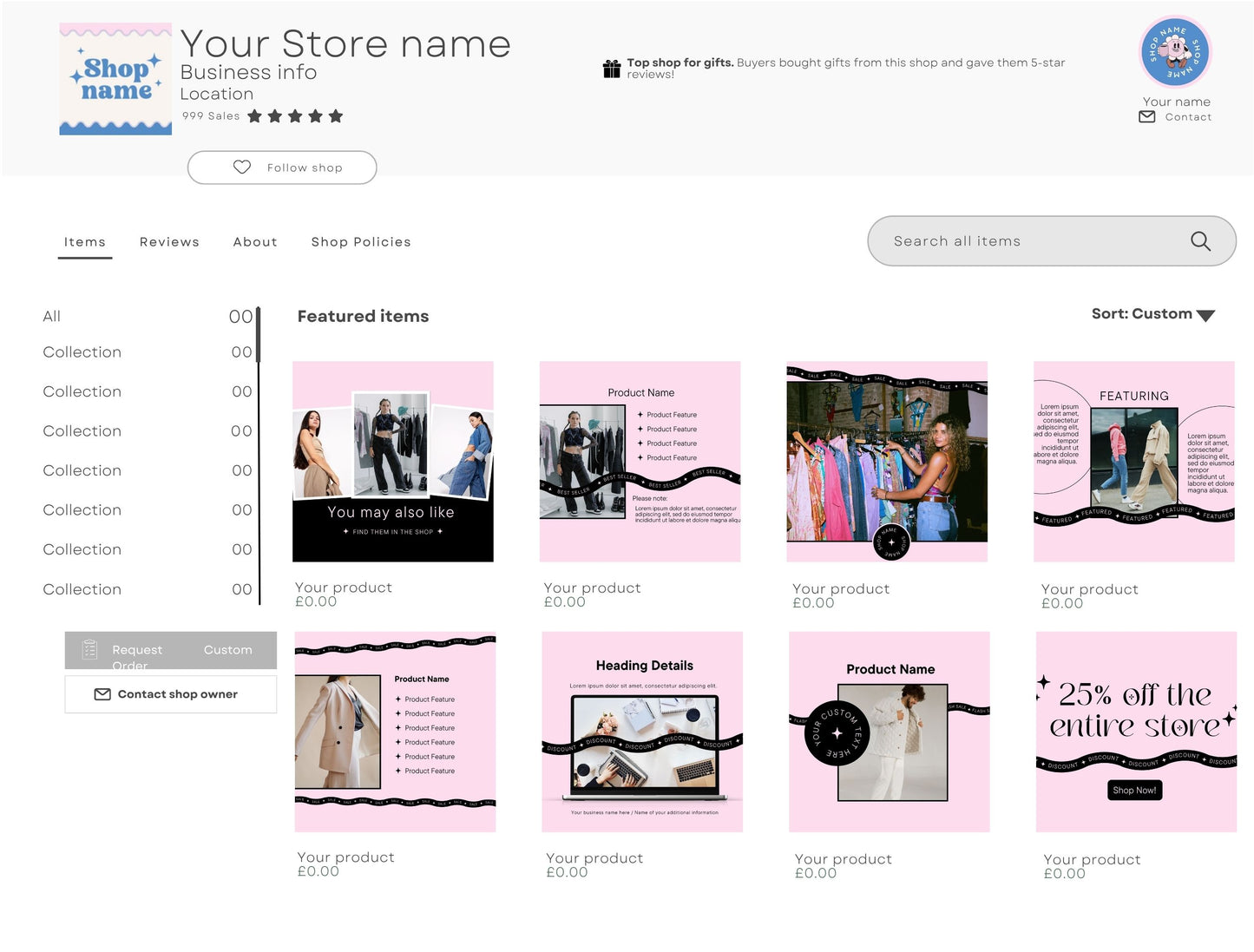Image resolution: width=1254 pixels, height=952 pixels.
Task: Switch to the Reviews tab
Action: (169, 241)
